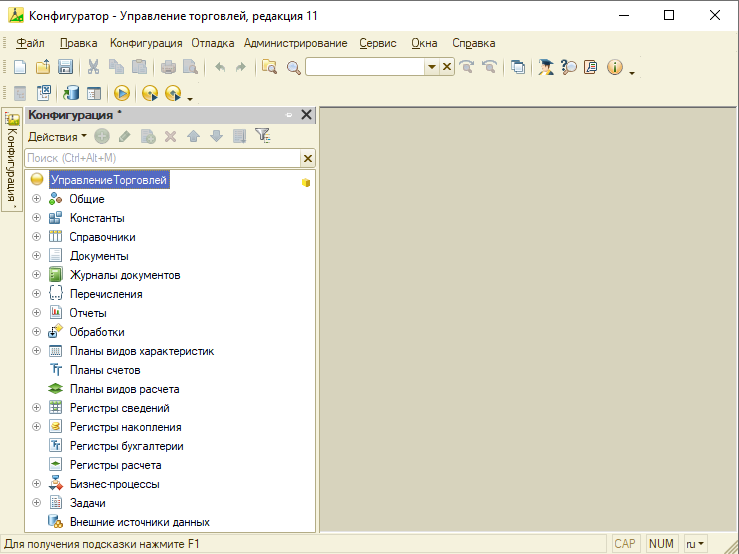Click the Paste clipboard icon

(139, 67)
